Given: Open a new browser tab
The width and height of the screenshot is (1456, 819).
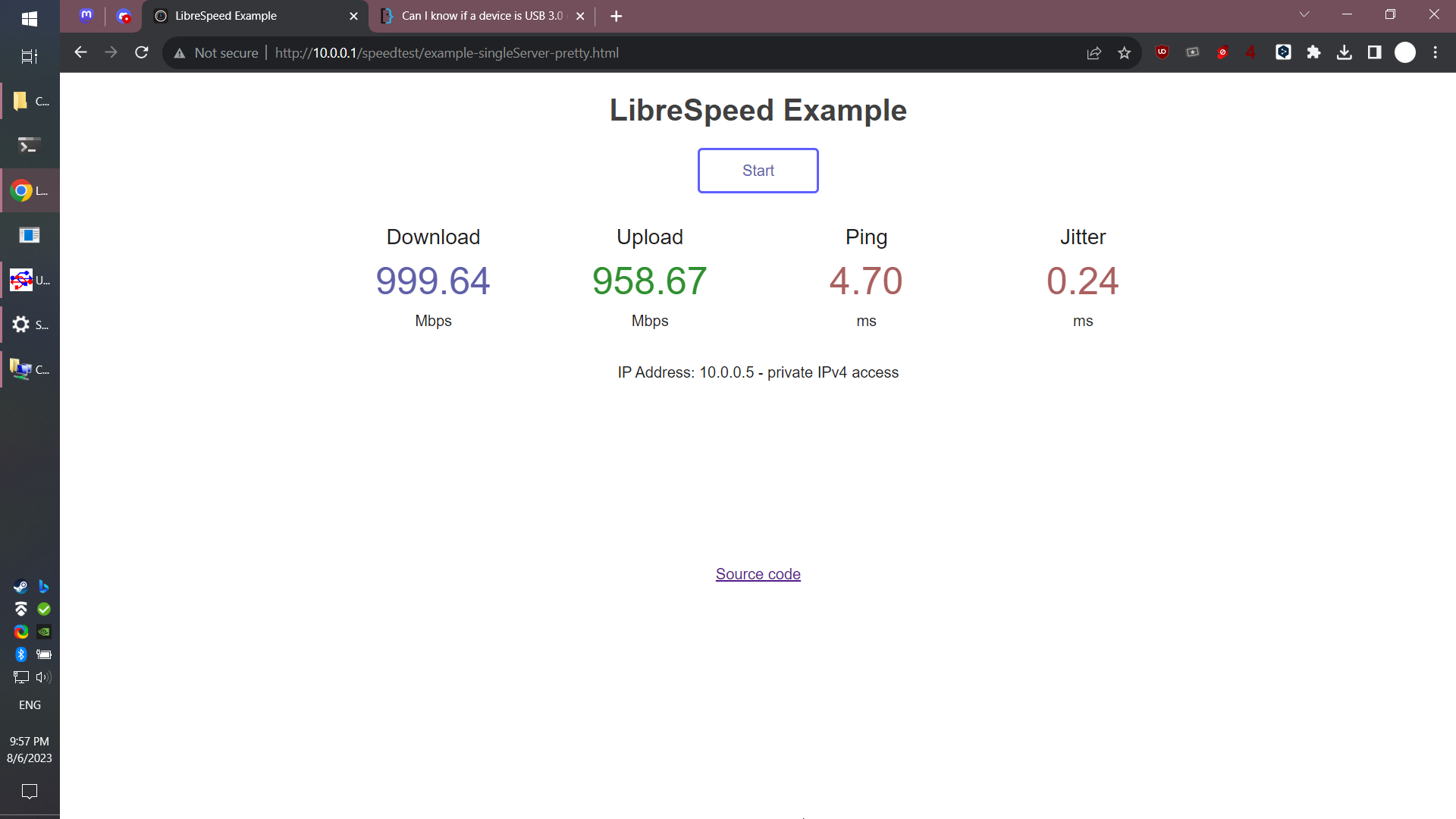Looking at the screenshot, I should [x=616, y=16].
